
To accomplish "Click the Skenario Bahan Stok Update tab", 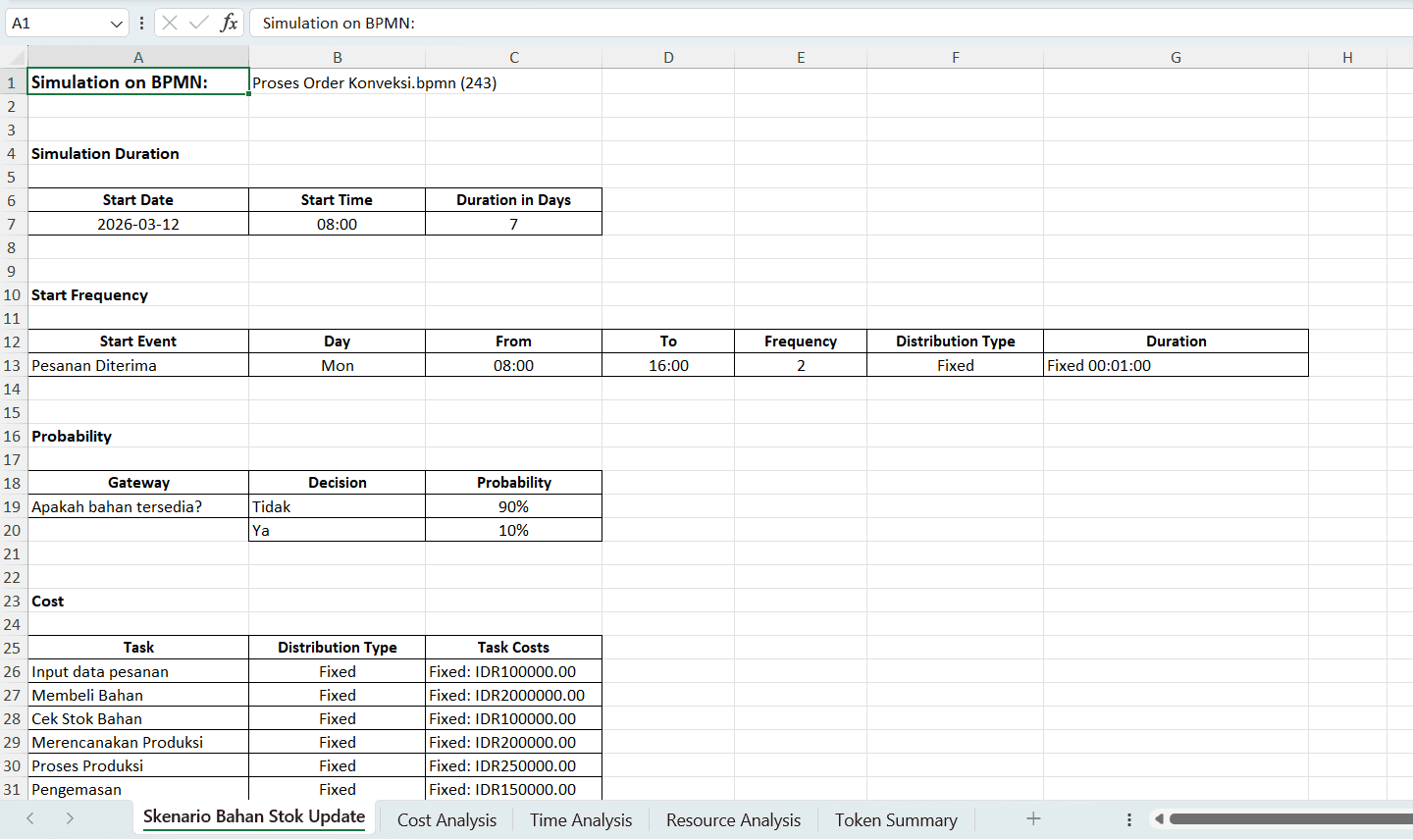I will (x=253, y=816).
